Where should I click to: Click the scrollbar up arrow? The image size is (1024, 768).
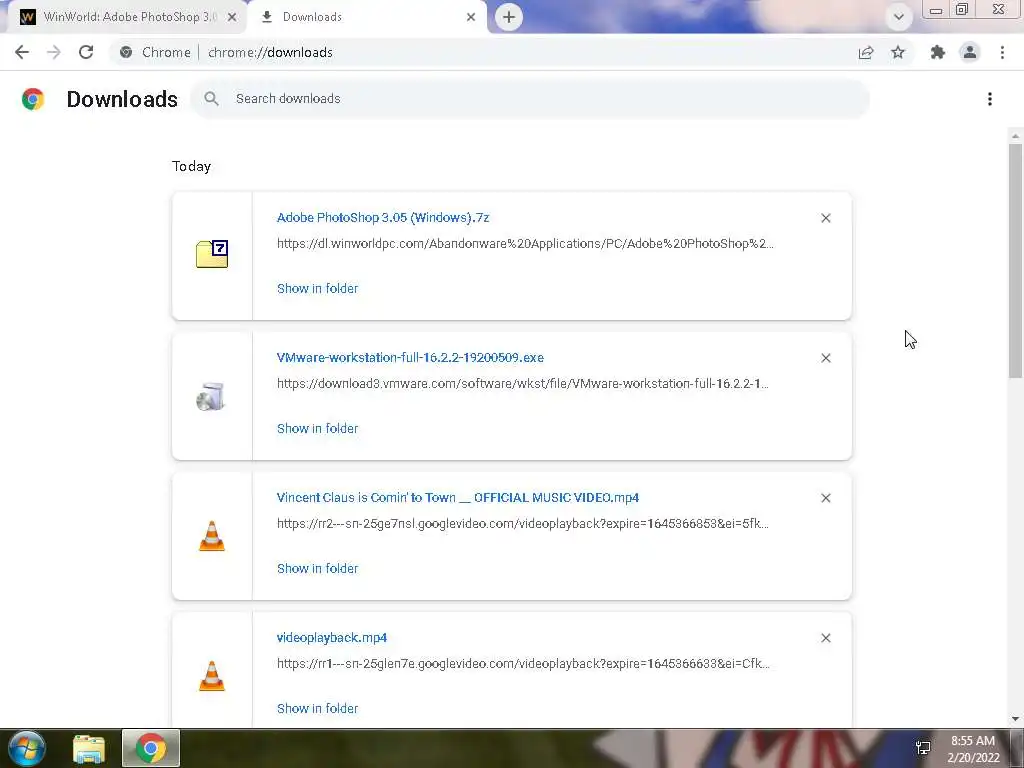click(x=1015, y=136)
